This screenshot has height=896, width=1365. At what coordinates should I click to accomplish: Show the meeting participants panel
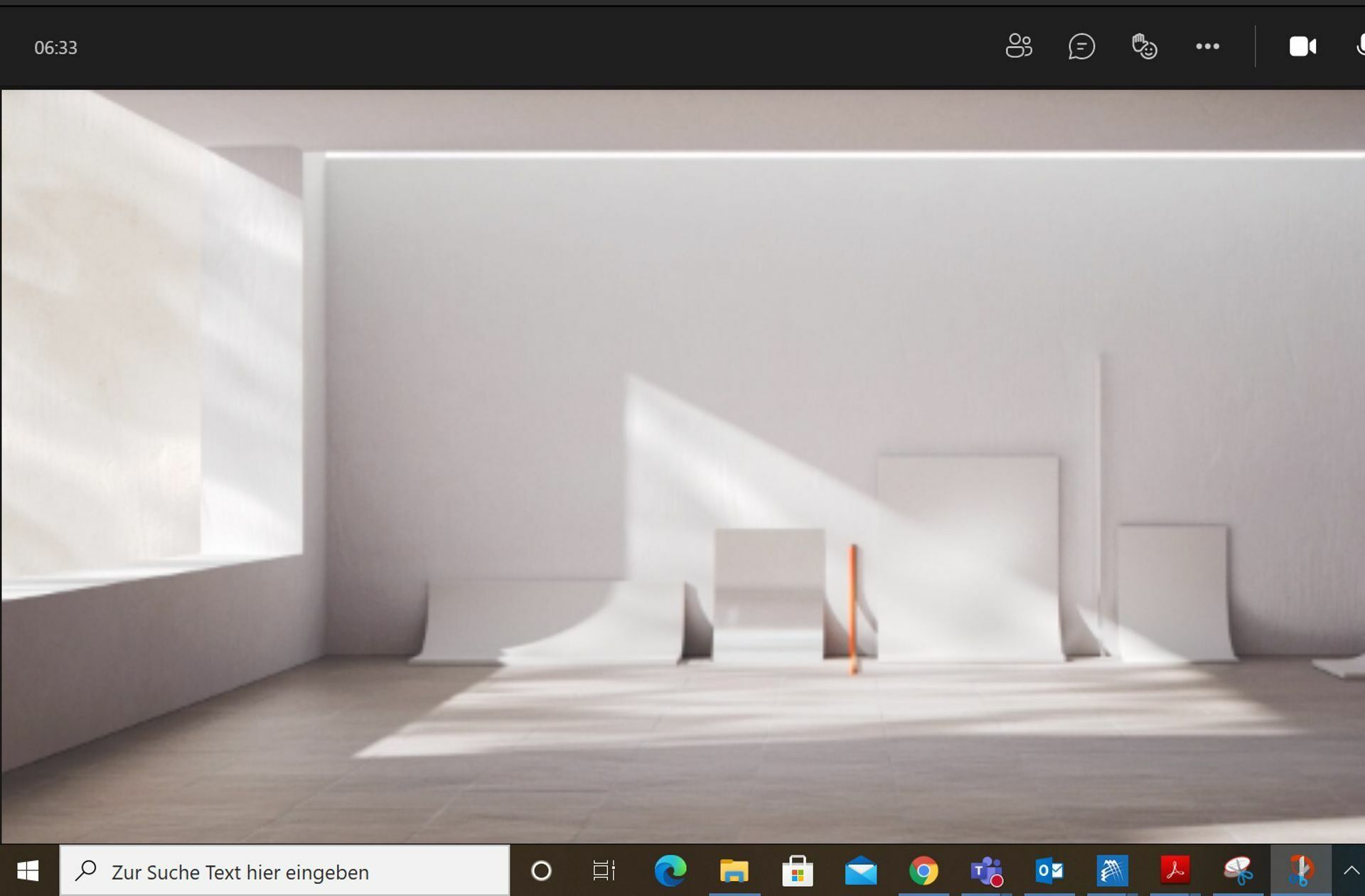coord(1019,46)
